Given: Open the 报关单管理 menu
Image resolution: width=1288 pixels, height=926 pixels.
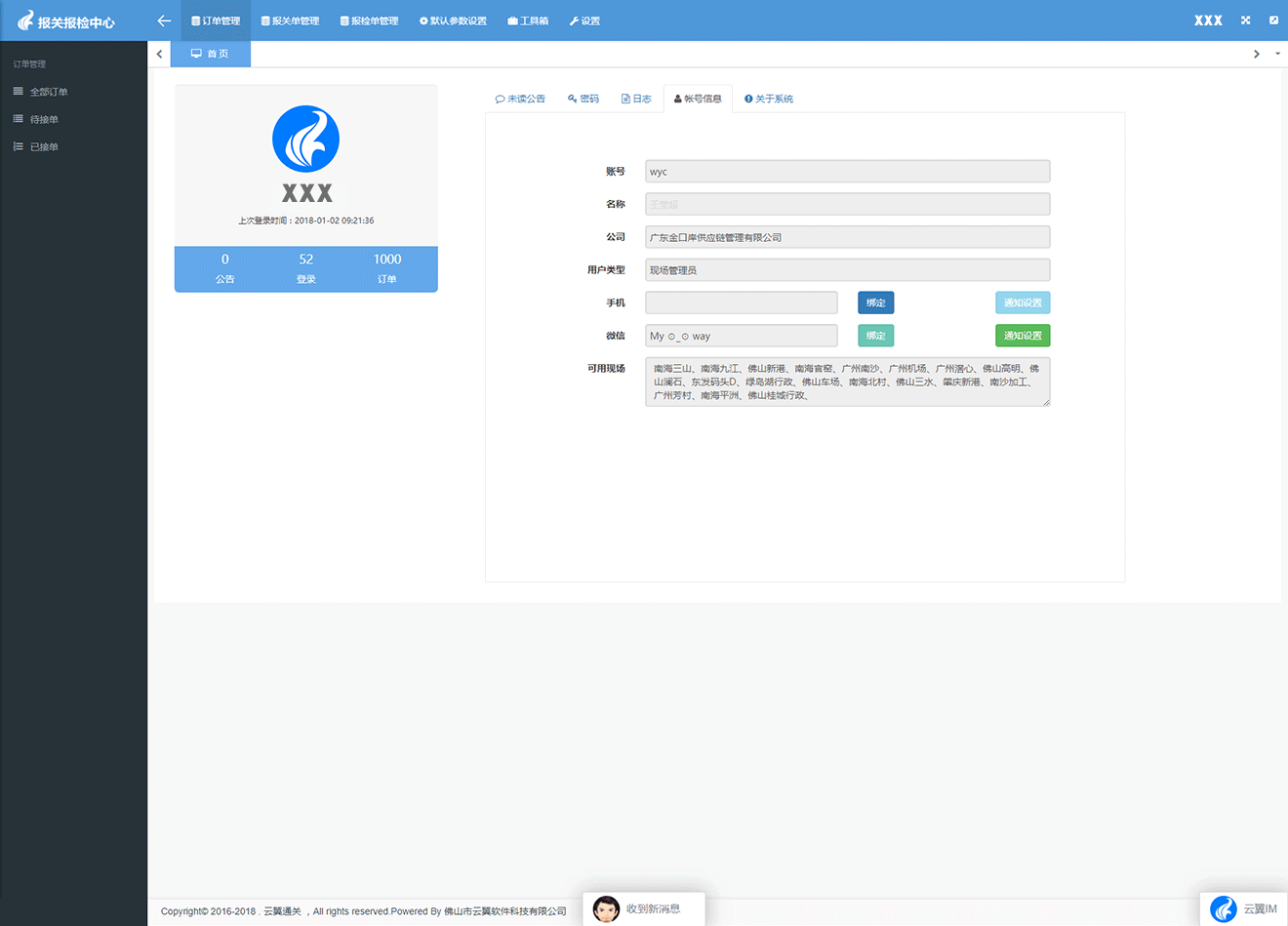Looking at the screenshot, I should [x=290, y=20].
